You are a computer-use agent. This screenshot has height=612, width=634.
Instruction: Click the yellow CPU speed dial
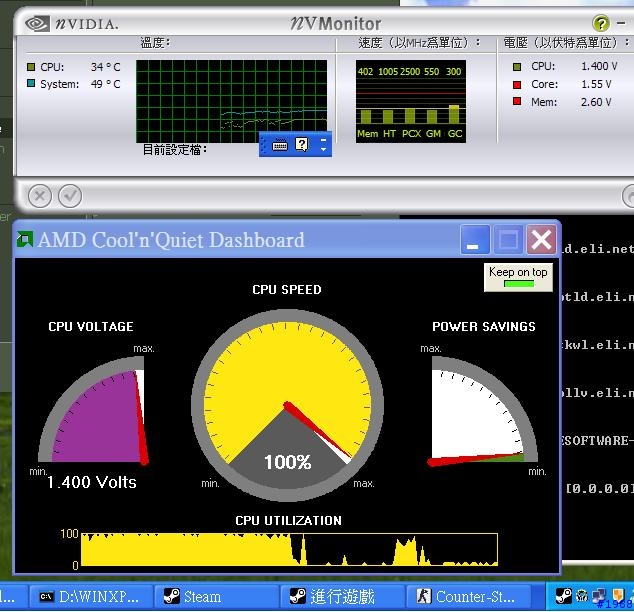click(287, 405)
